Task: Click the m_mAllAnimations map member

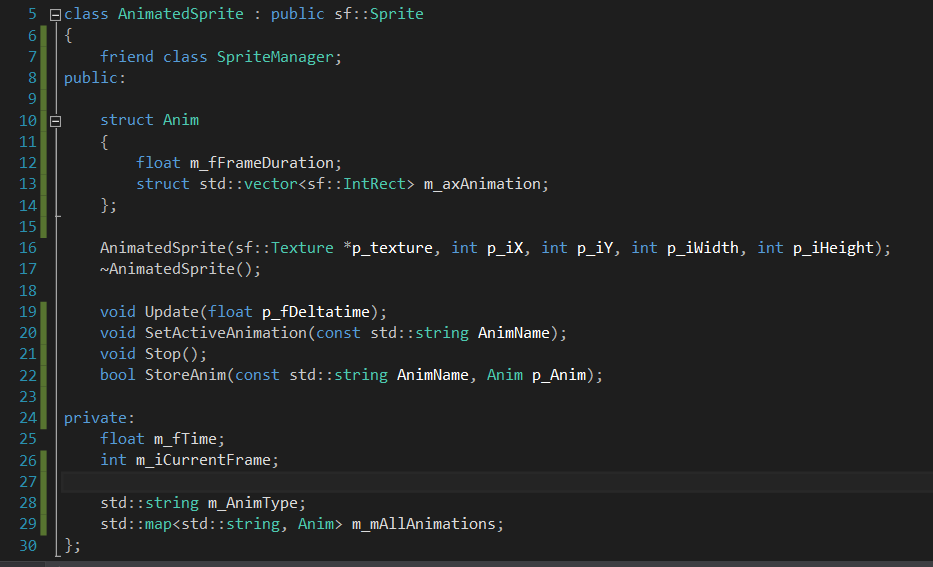Action: (427, 523)
